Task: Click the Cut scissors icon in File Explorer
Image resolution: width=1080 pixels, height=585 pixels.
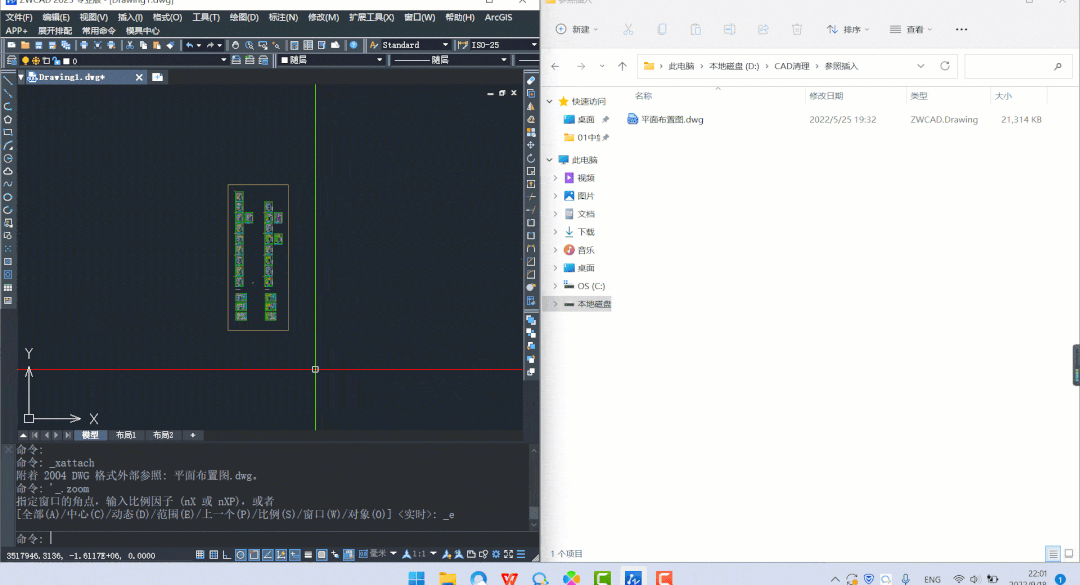Action: (x=628, y=29)
